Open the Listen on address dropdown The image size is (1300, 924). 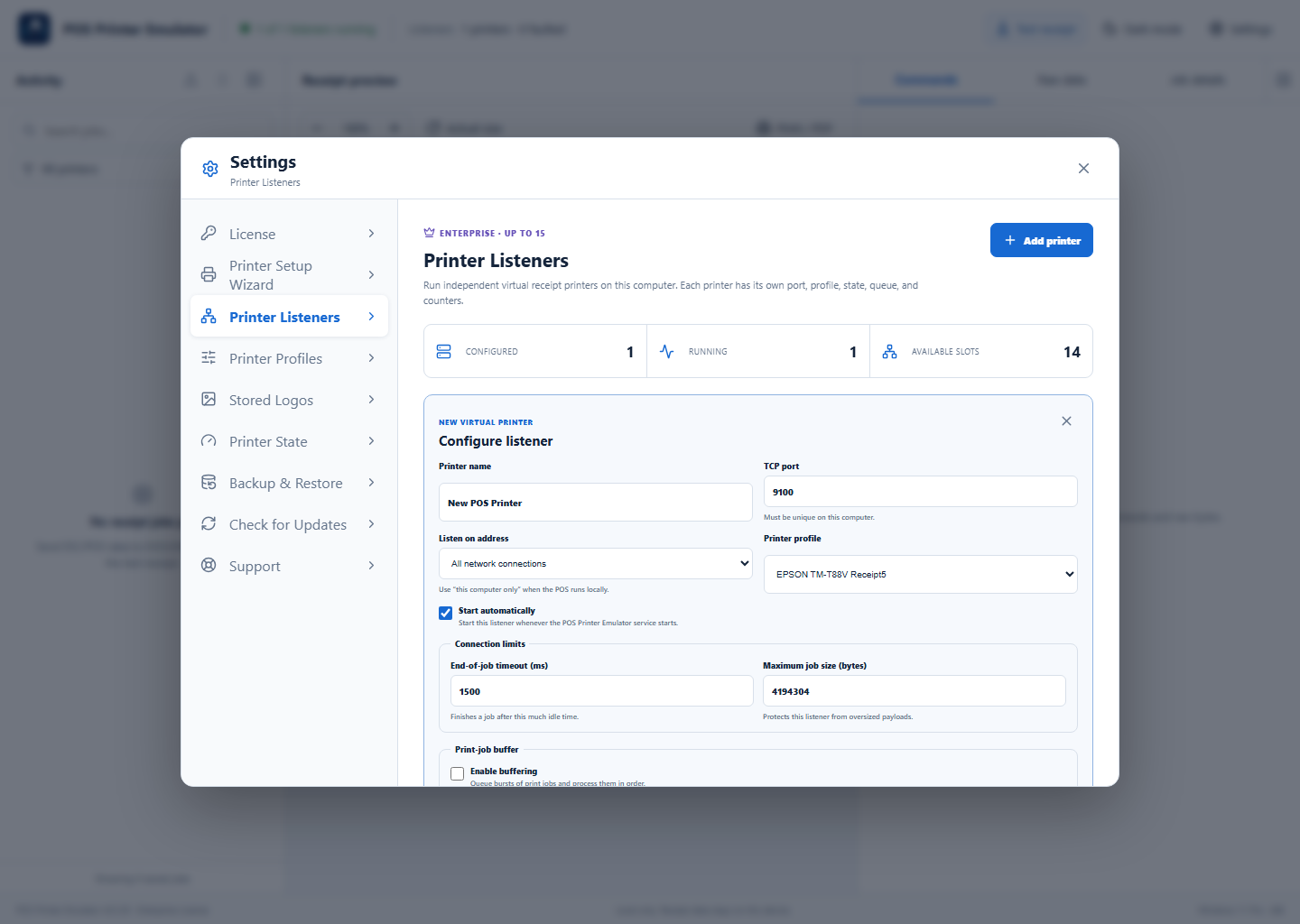[x=596, y=564]
